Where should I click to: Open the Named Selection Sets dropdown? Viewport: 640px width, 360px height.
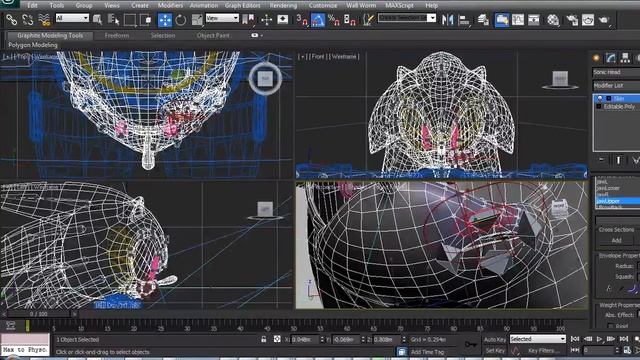[x=407, y=18]
